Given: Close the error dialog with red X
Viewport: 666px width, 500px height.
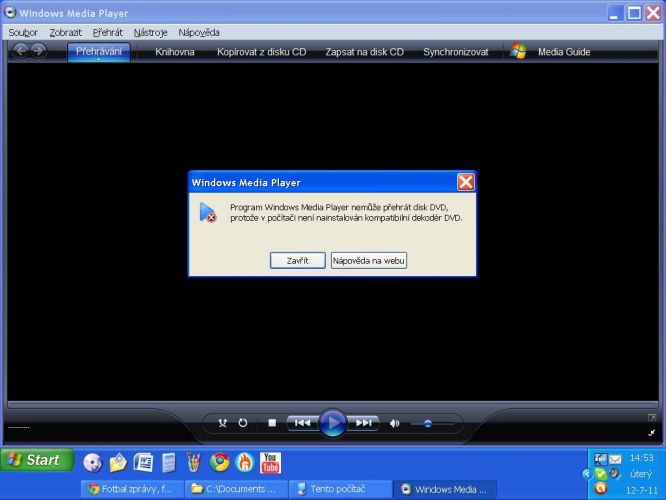Looking at the screenshot, I should point(466,182).
